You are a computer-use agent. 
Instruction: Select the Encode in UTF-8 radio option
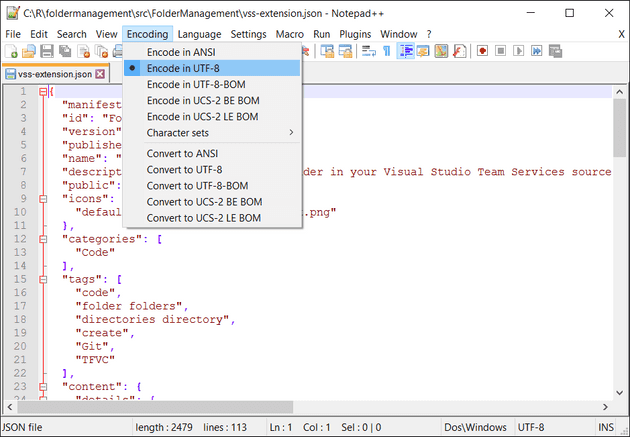coord(212,68)
